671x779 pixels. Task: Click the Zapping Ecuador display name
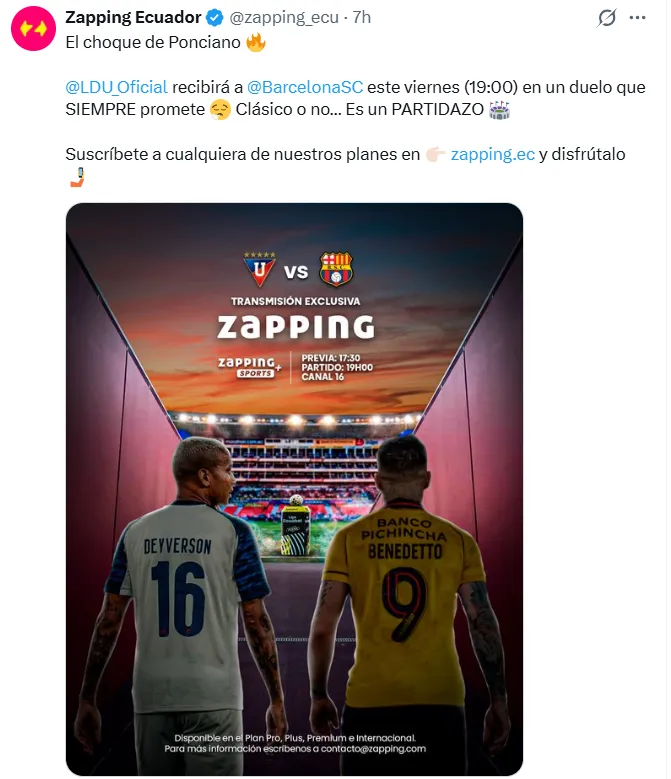tap(133, 17)
